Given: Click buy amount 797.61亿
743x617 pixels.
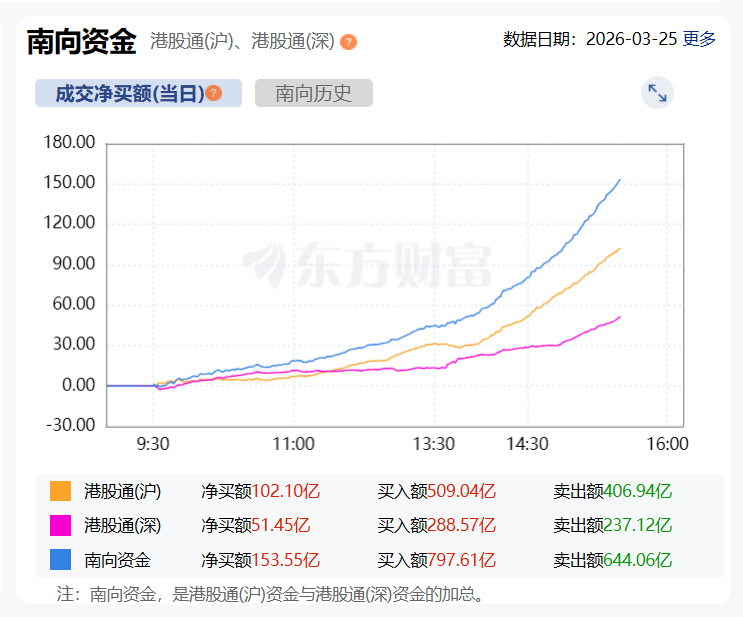Looking at the screenshot, I should point(462,560).
